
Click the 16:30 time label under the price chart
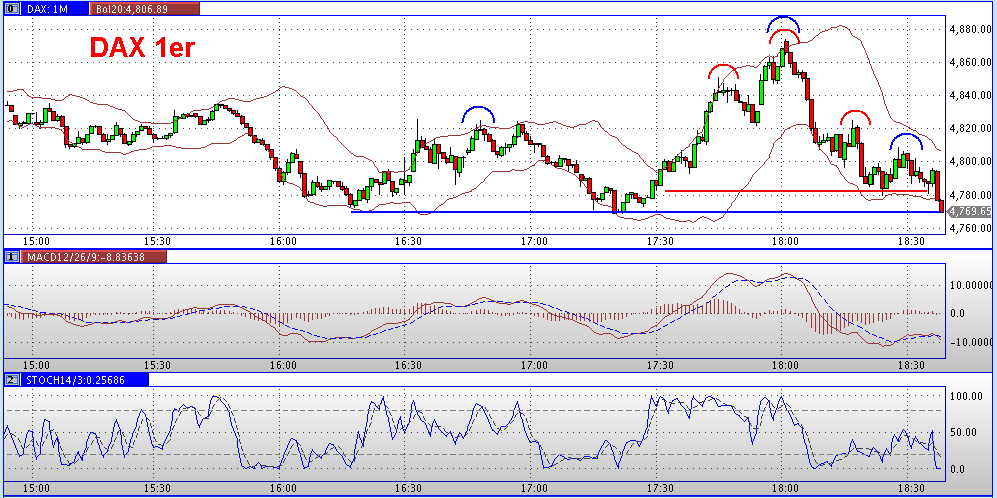click(408, 241)
